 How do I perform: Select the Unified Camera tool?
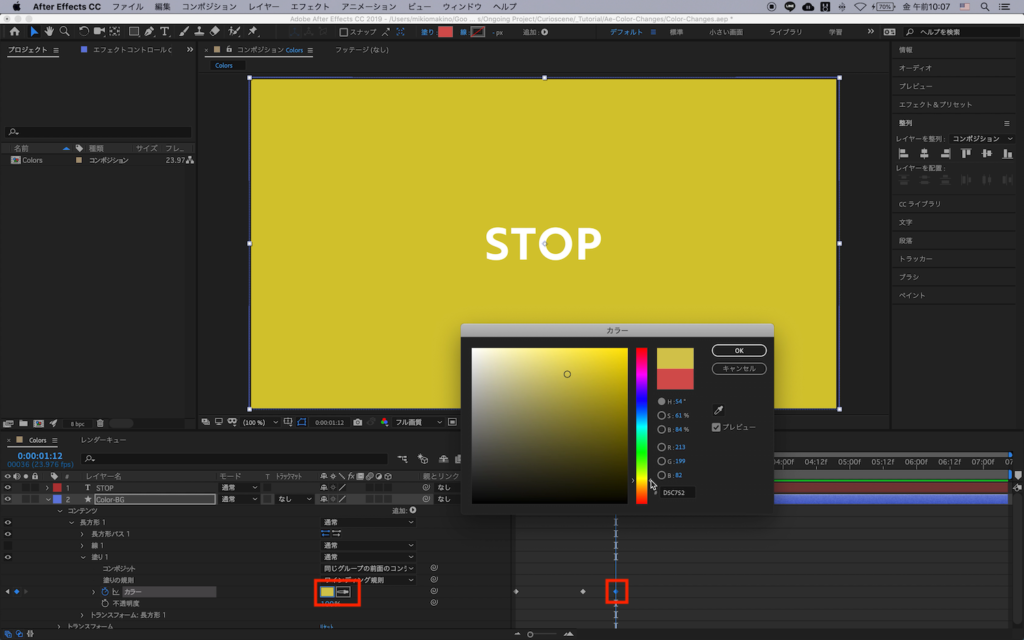pos(99,31)
